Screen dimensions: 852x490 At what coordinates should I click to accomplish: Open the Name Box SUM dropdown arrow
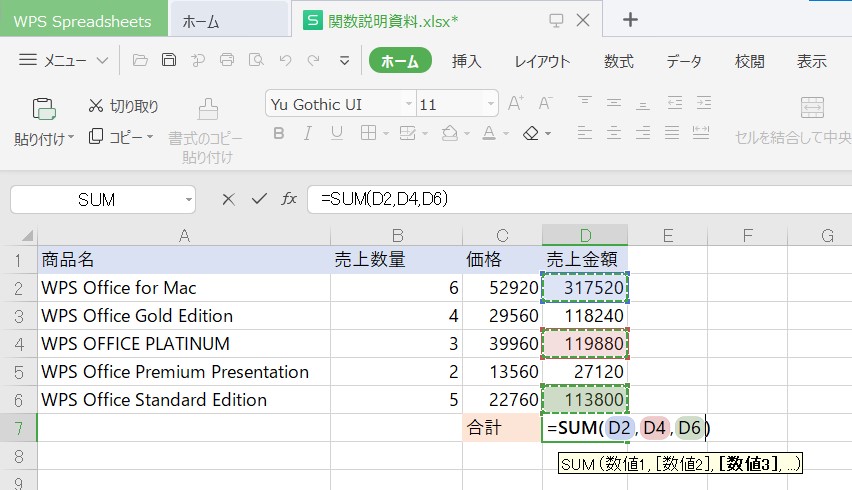(189, 200)
